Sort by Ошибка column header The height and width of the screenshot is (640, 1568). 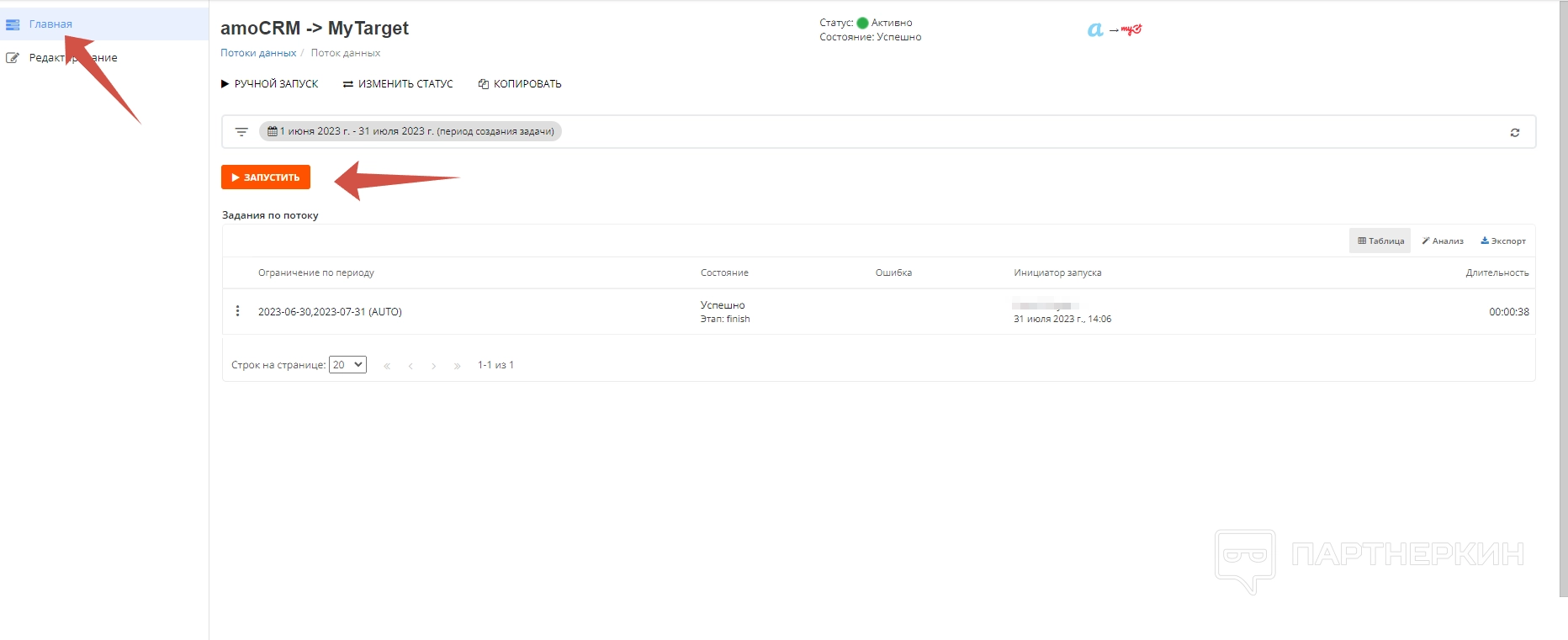click(x=893, y=273)
